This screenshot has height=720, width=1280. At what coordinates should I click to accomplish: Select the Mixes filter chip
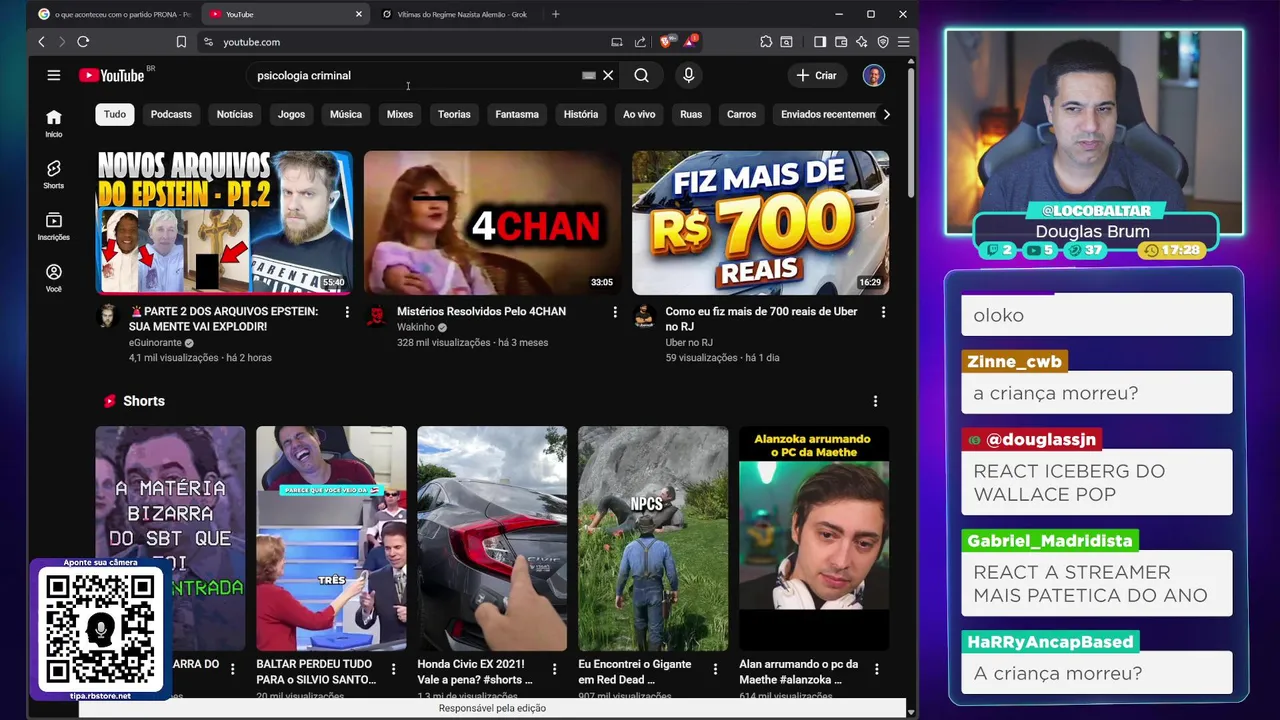pyautogui.click(x=400, y=114)
